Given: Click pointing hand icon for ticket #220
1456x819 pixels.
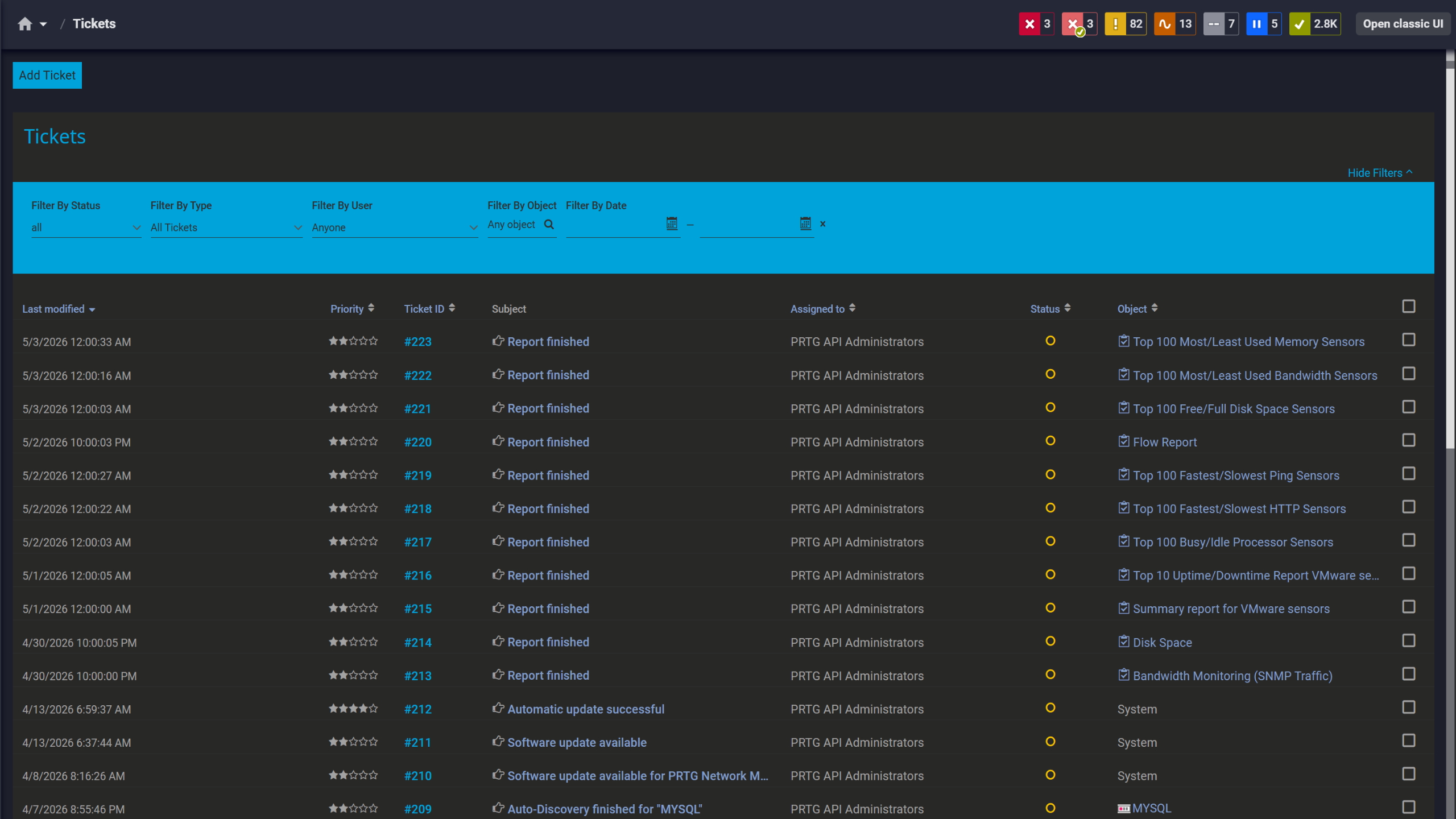Looking at the screenshot, I should (498, 441).
